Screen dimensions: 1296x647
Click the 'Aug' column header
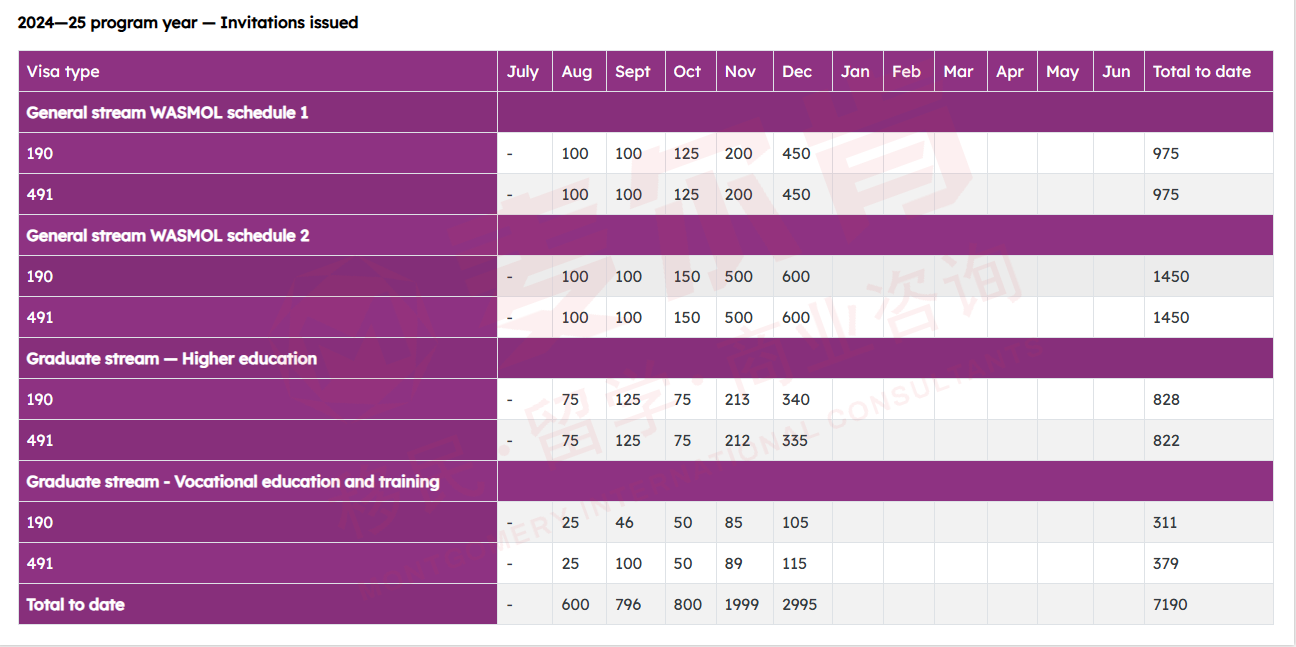pos(577,72)
